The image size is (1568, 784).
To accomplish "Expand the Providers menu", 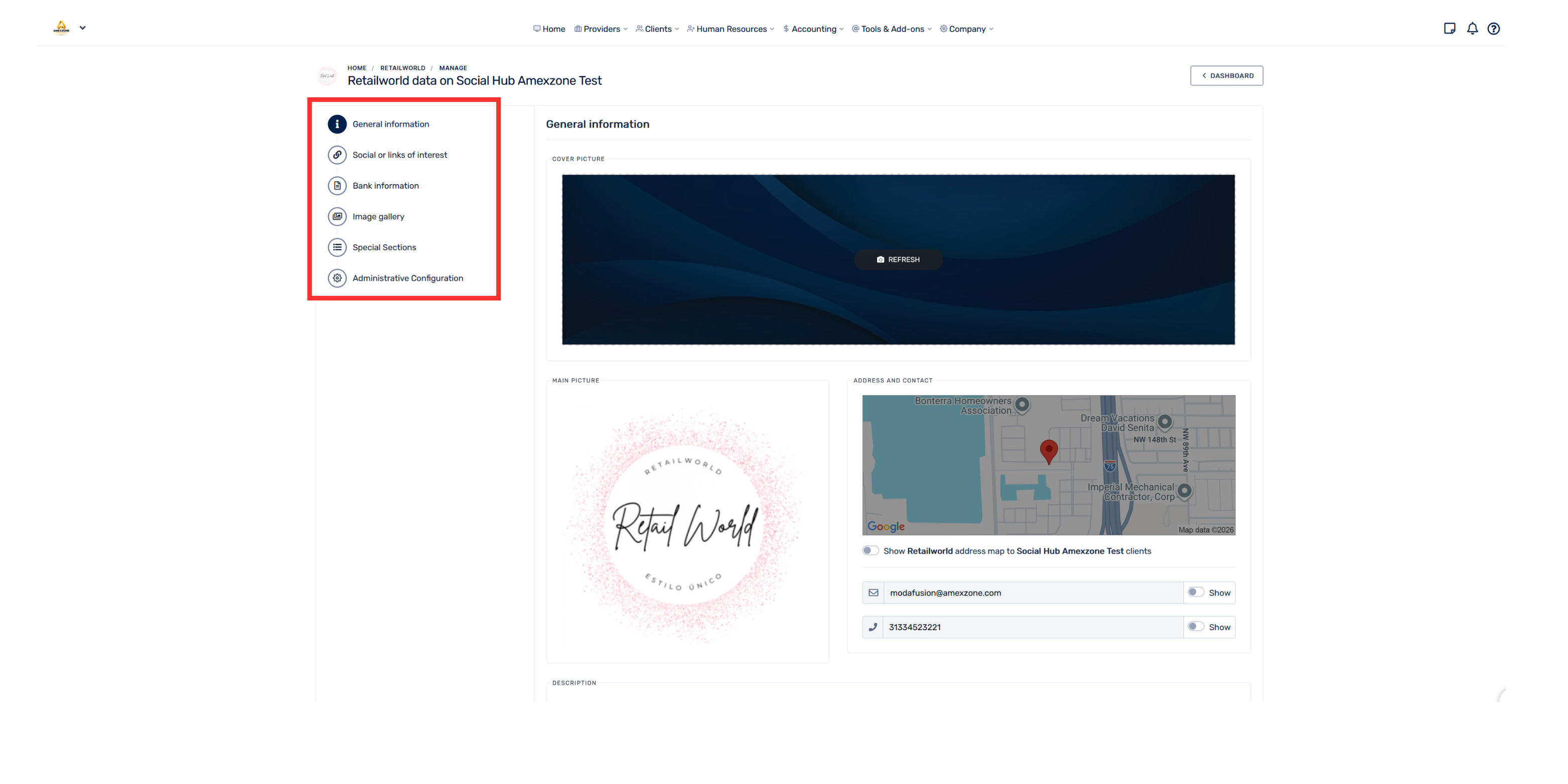I will 601,29.
